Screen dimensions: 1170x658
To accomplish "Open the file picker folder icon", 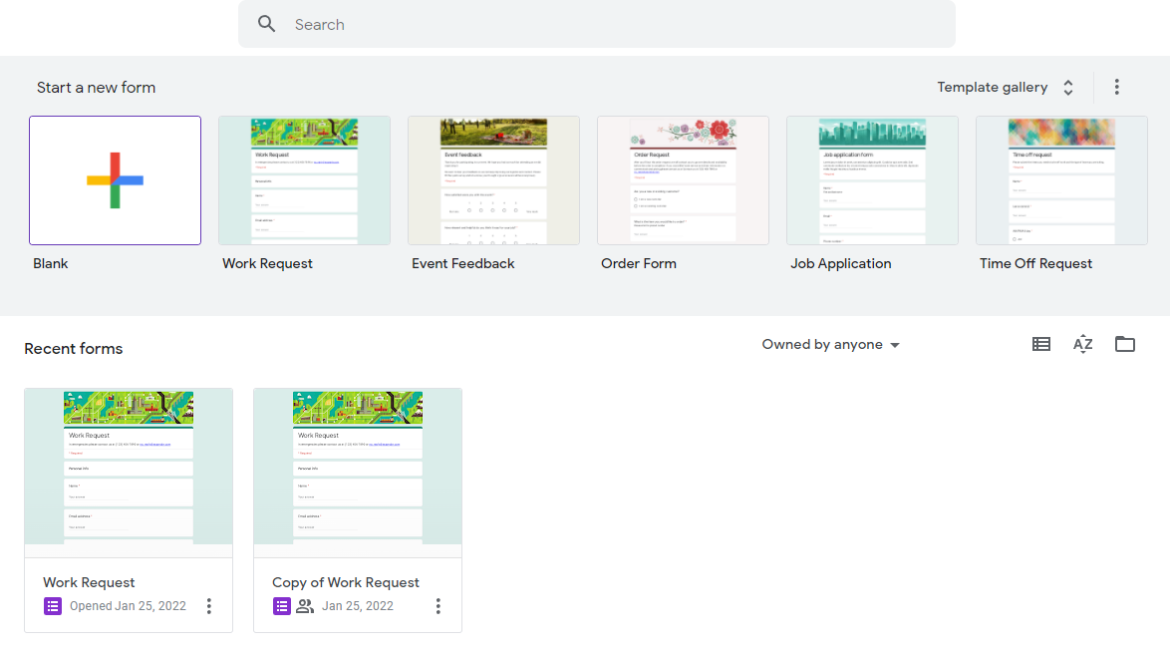I will click(1124, 344).
